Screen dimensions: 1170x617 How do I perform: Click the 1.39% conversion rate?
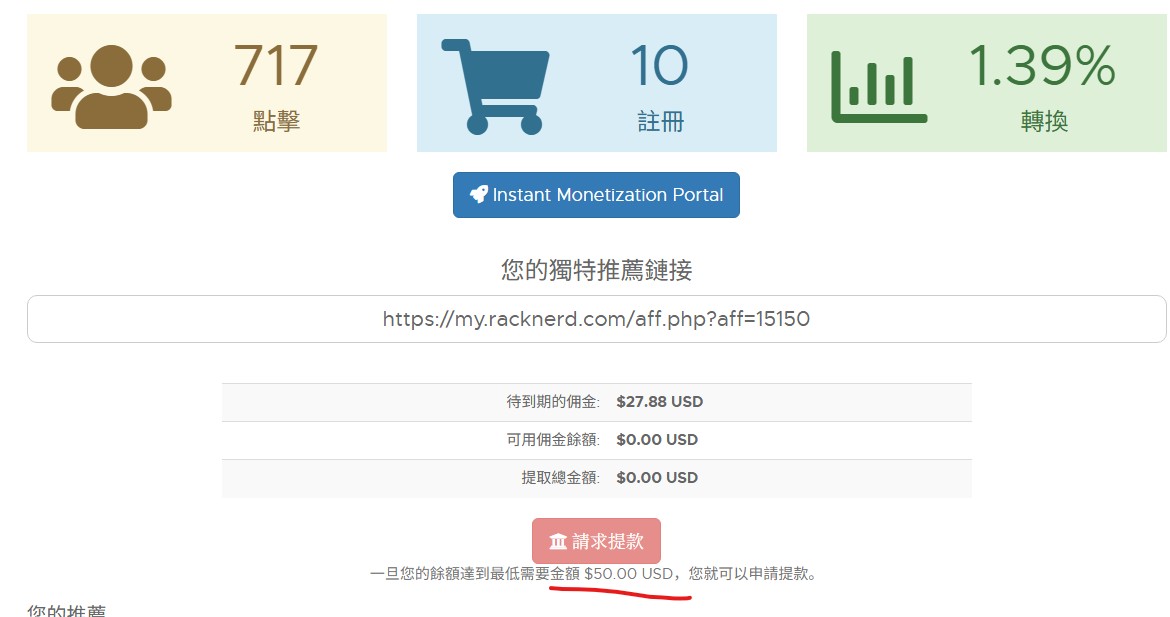click(x=1042, y=66)
